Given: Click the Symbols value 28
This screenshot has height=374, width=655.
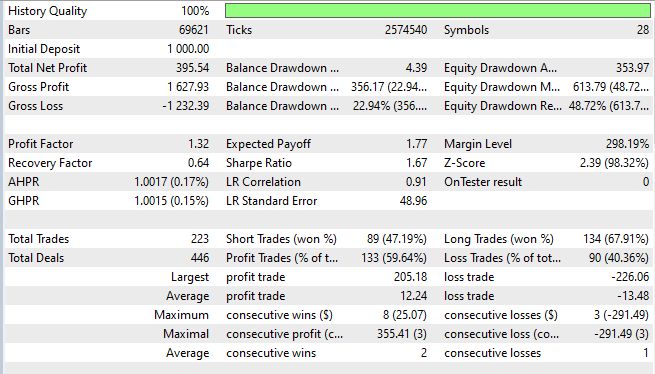Looking at the screenshot, I should (x=643, y=30).
